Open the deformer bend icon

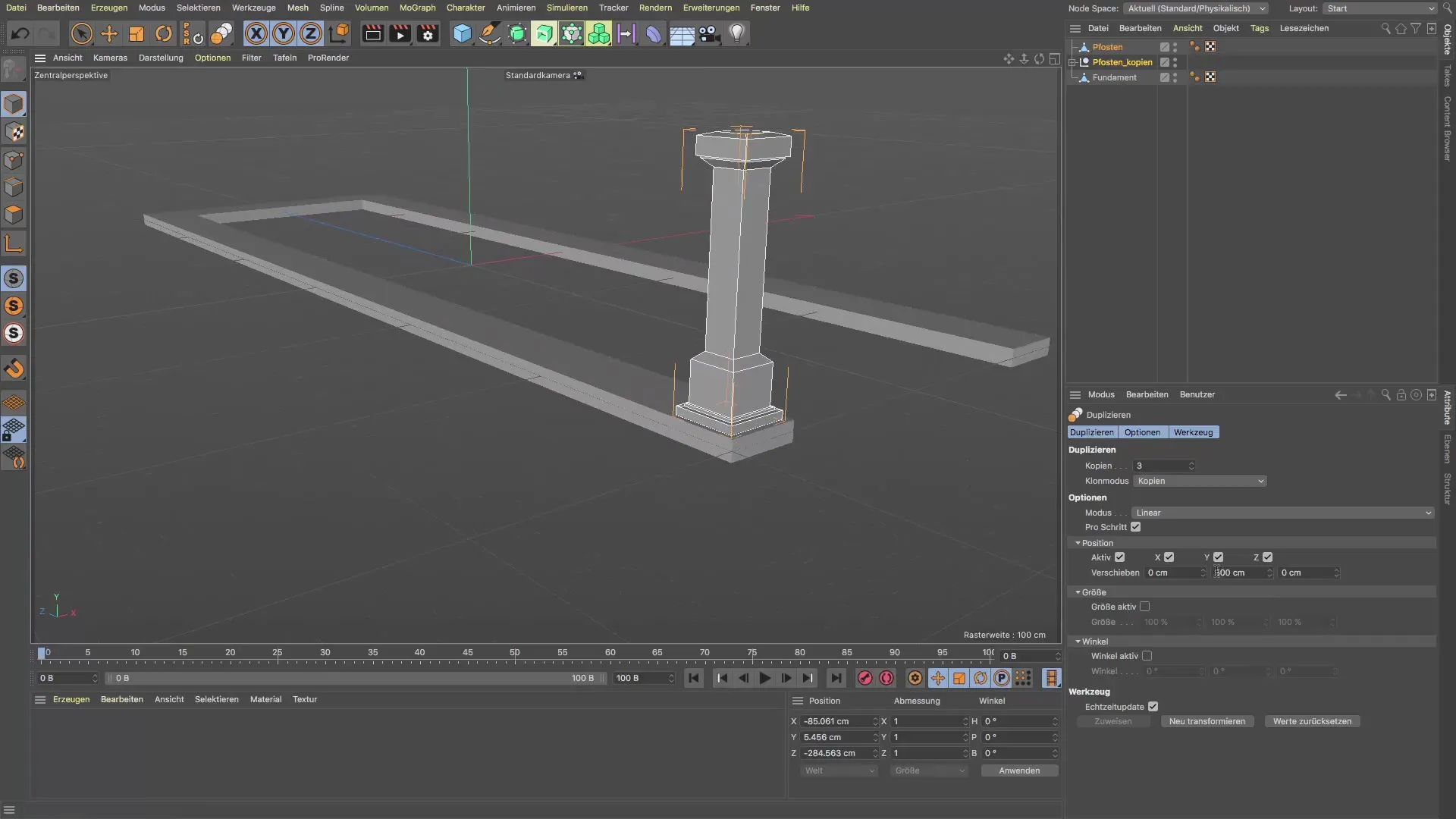click(654, 33)
